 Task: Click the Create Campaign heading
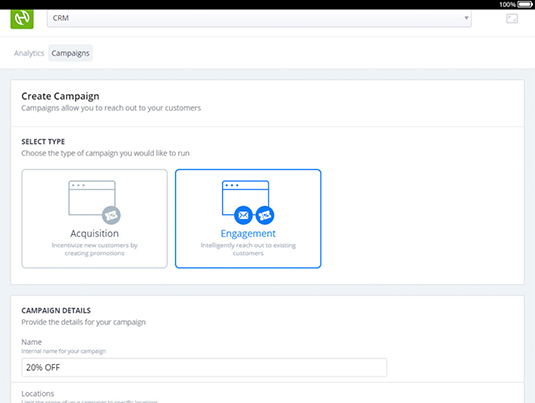click(x=60, y=96)
